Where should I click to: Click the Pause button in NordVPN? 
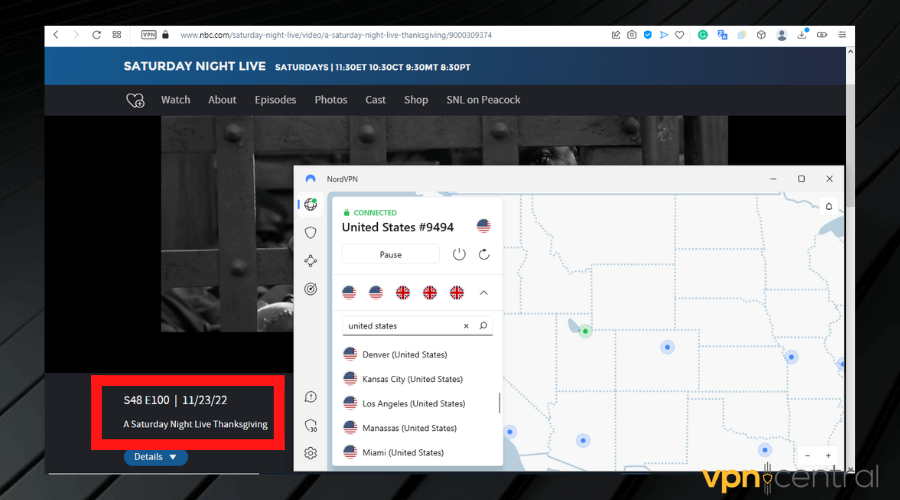(x=390, y=254)
